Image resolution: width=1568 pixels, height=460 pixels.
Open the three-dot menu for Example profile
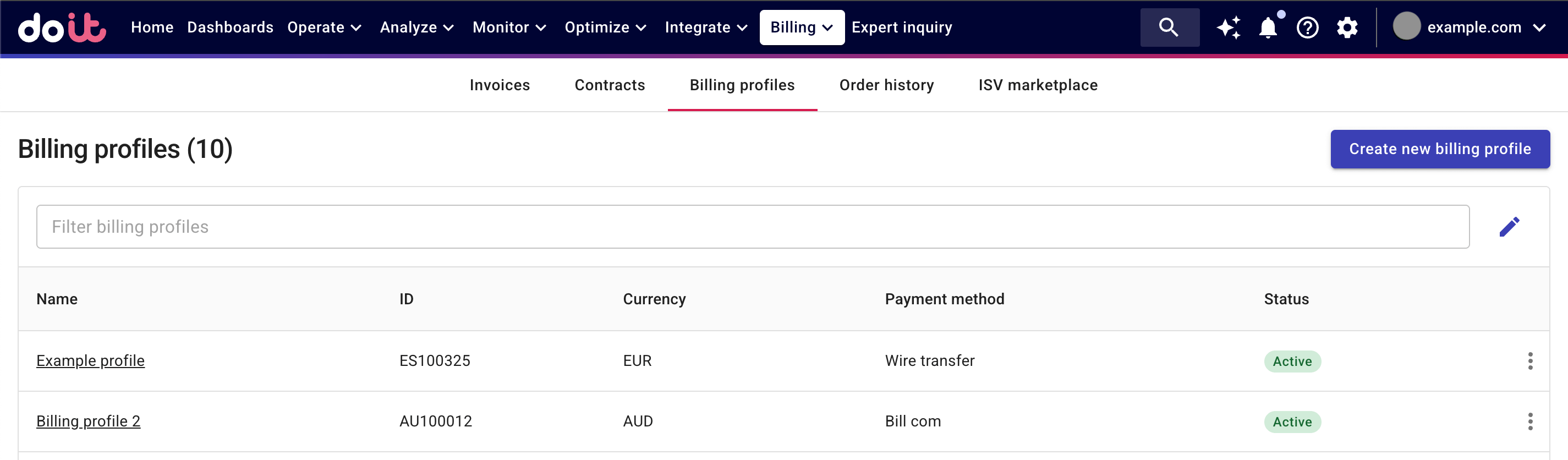coord(1532,361)
